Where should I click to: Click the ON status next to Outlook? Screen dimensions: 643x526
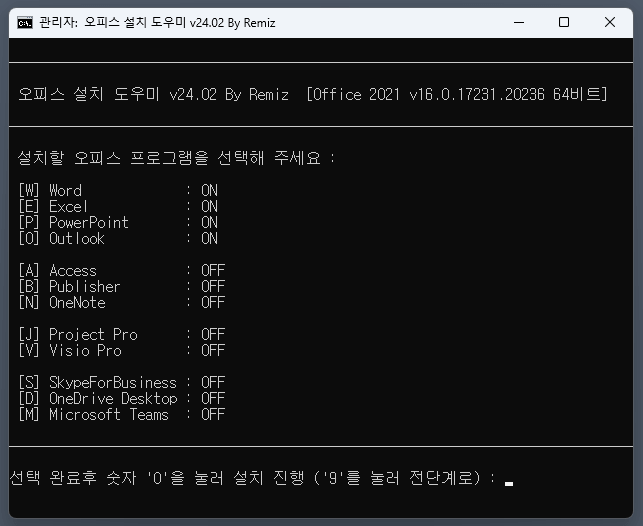[209, 239]
